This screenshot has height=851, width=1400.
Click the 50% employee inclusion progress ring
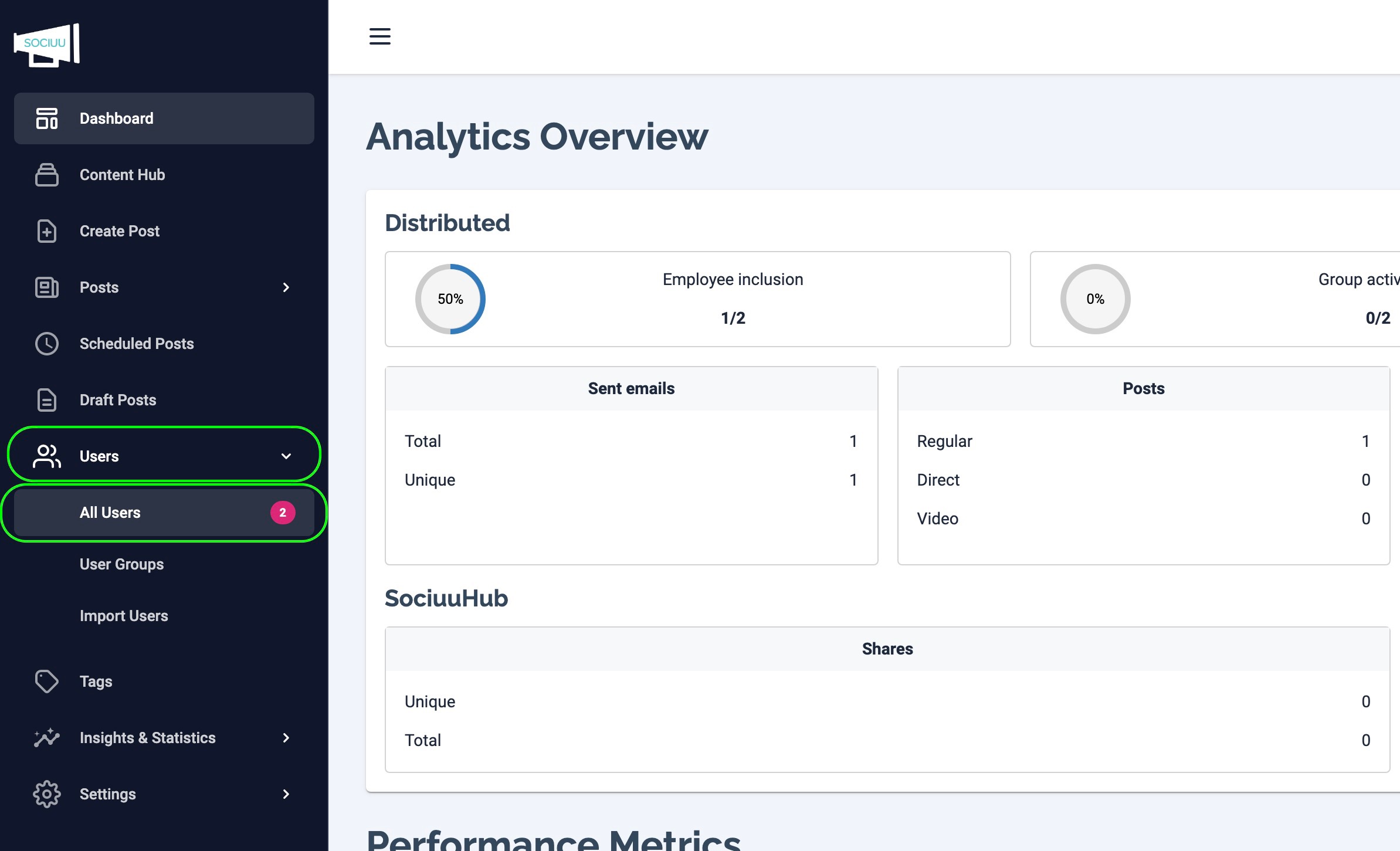coord(450,299)
